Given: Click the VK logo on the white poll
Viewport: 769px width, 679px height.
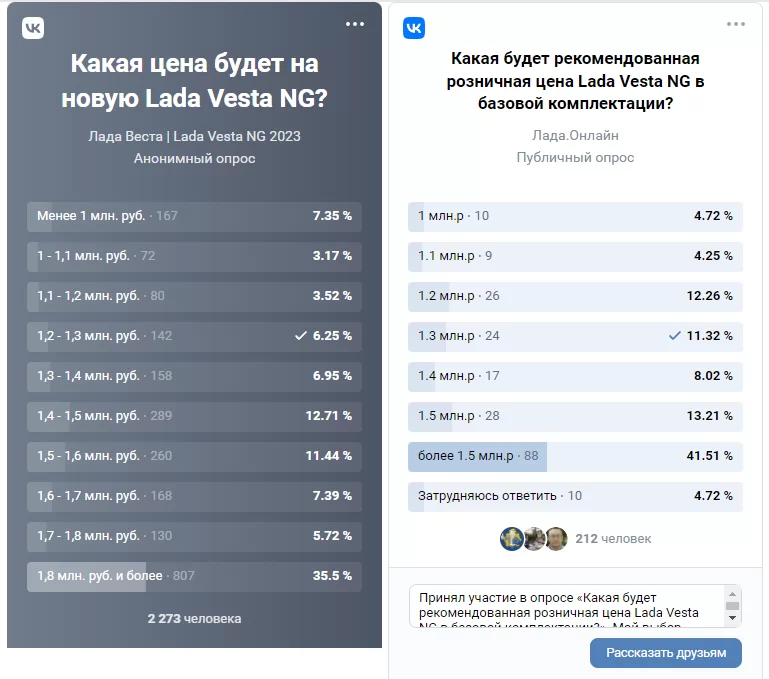Looking at the screenshot, I should click(x=414, y=29).
